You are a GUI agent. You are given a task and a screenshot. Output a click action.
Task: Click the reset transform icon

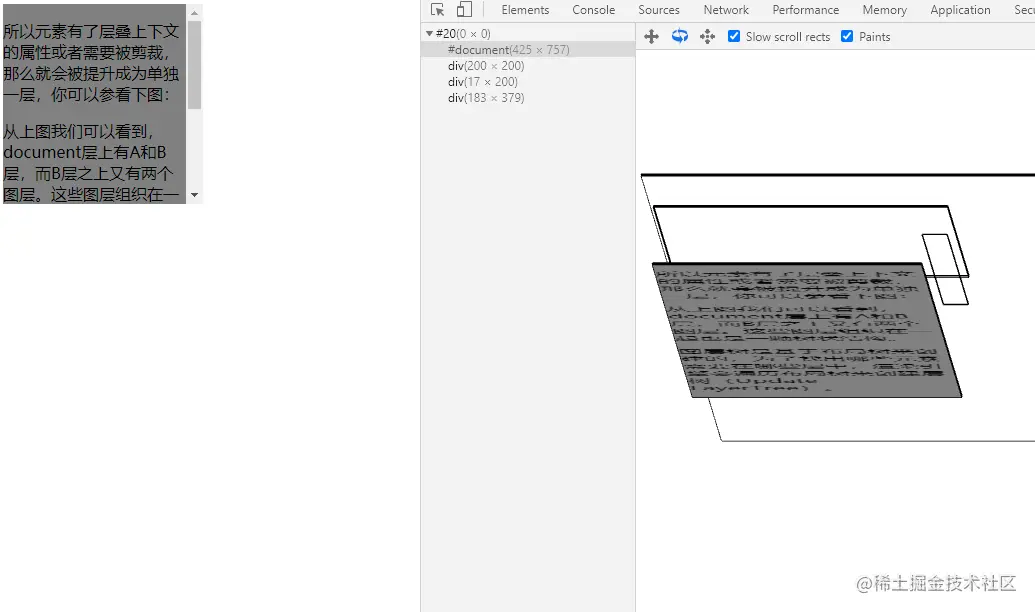708,37
